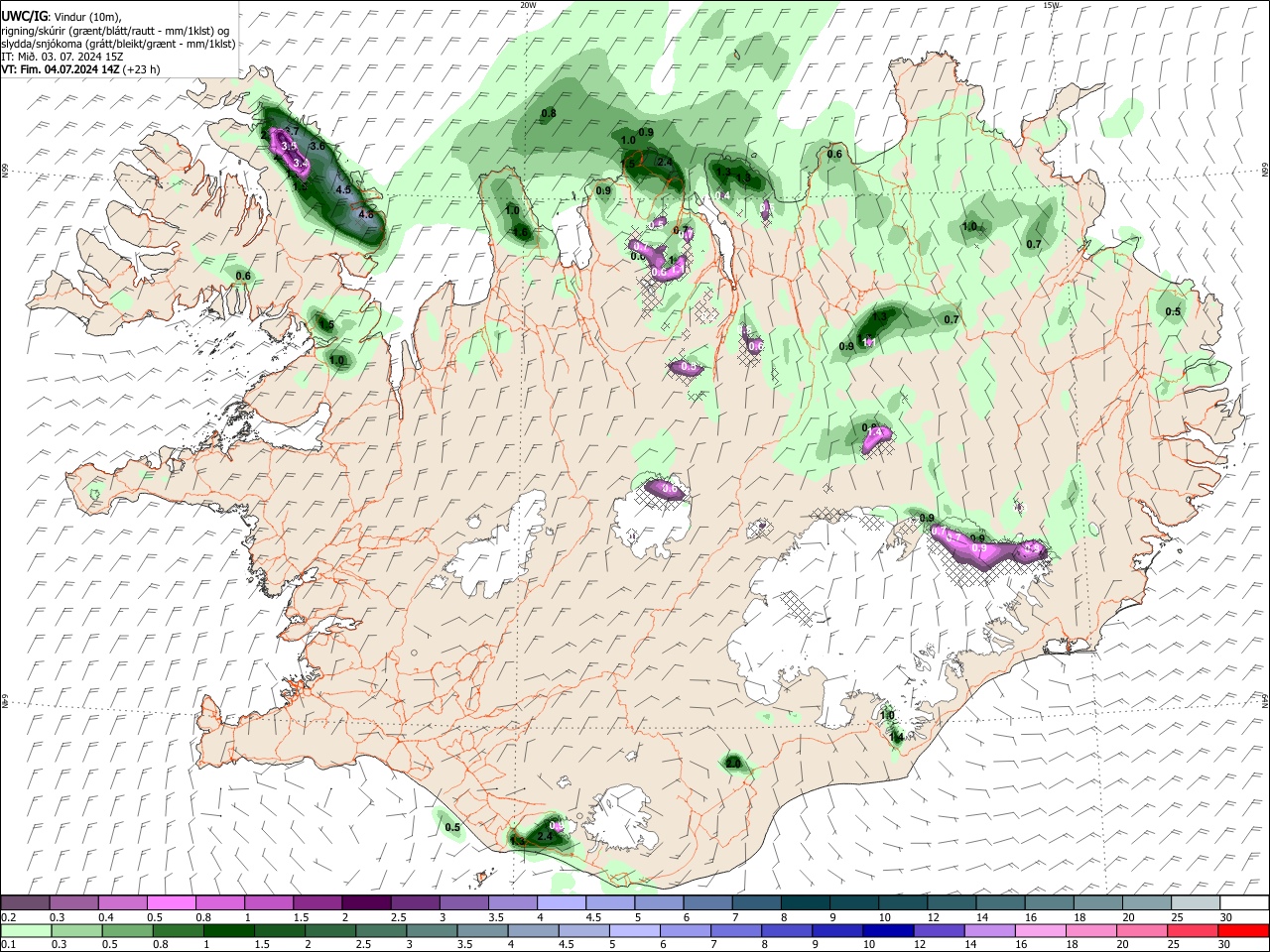
Task: Click the 'slydda/snjókoma' legend description line
Action: [x=118, y=44]
